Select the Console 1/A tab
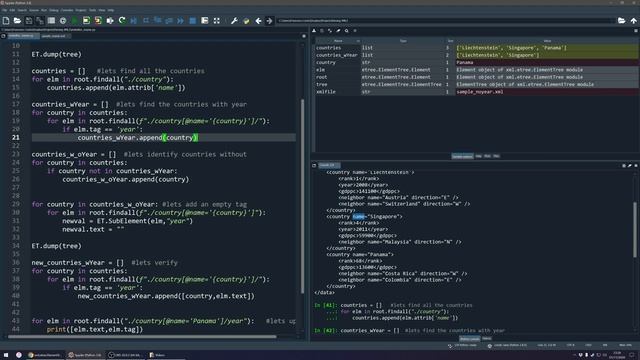The width and height of the screenshot is (640, 360). 328,165
